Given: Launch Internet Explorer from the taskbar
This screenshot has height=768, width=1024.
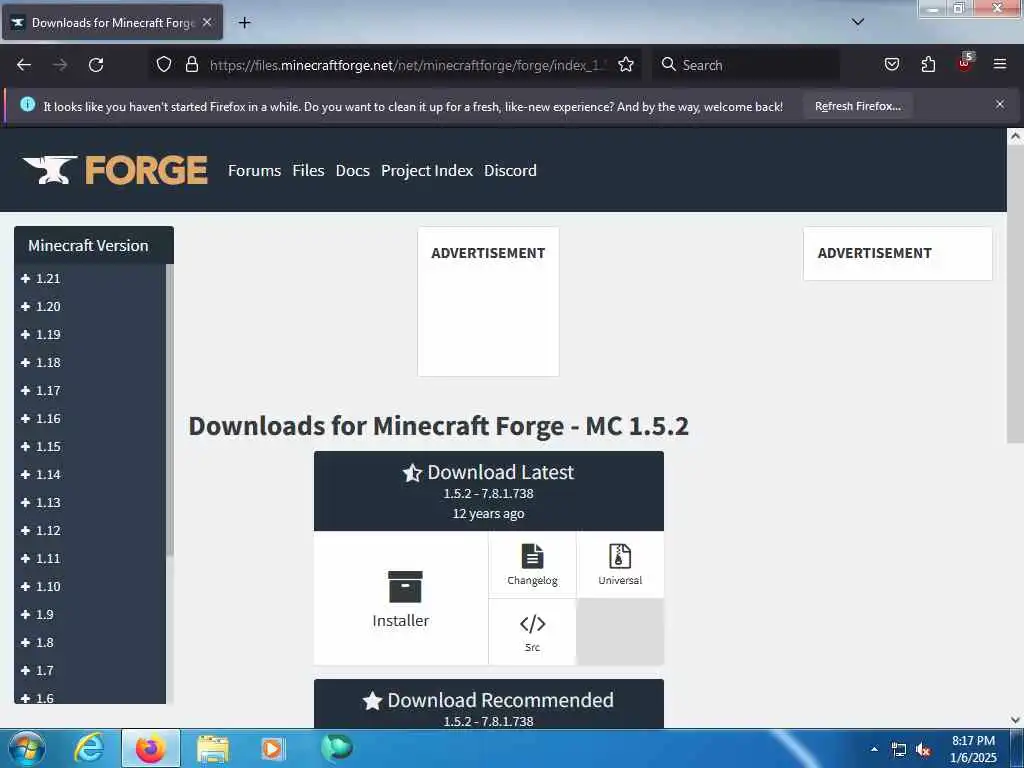Looking at the screenshot, I should click(x=89, y=748).
